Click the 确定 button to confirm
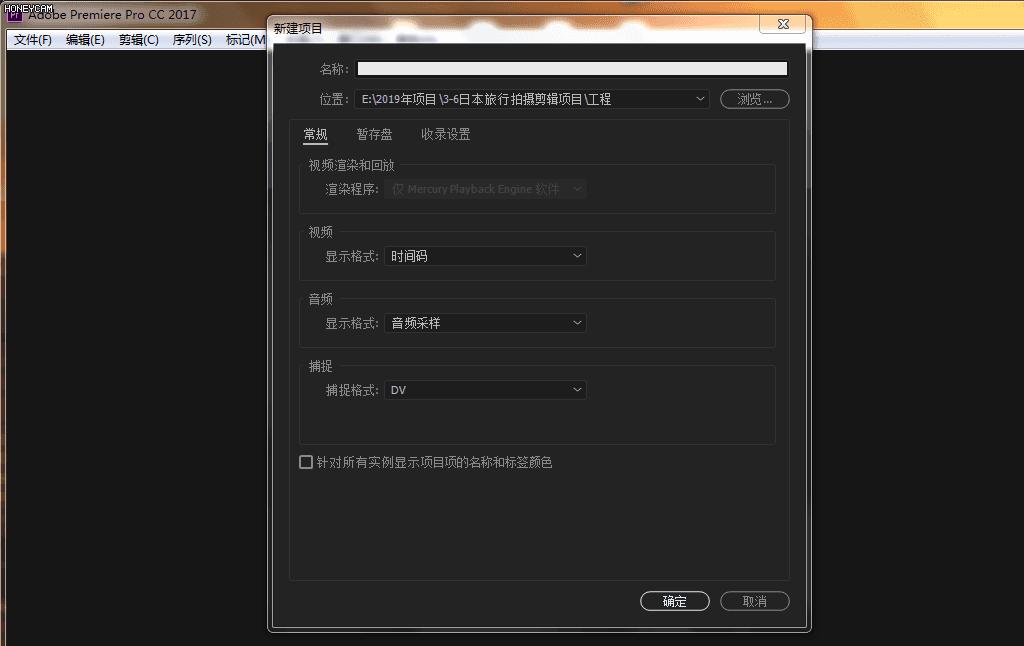1024x646 pixels. (x=674, y=601)
